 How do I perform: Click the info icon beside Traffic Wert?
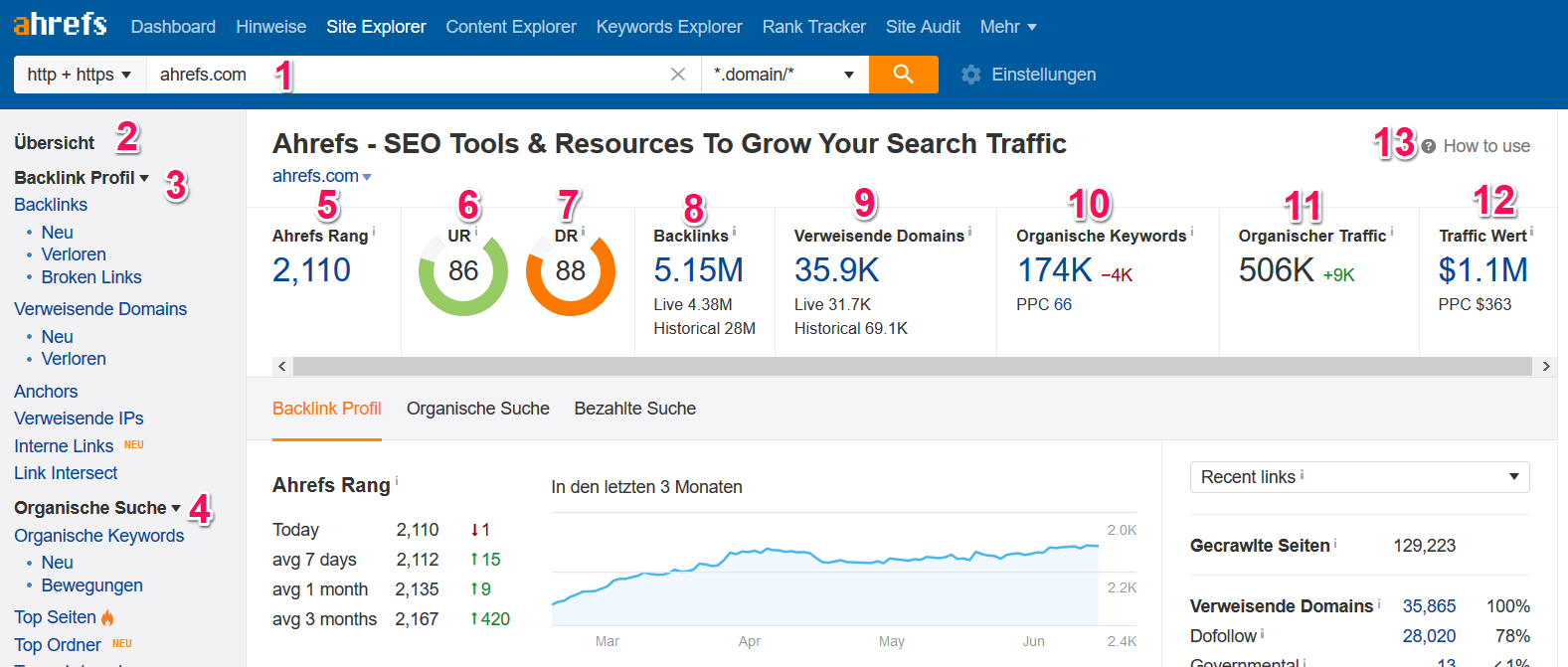tap(1531, 232)
